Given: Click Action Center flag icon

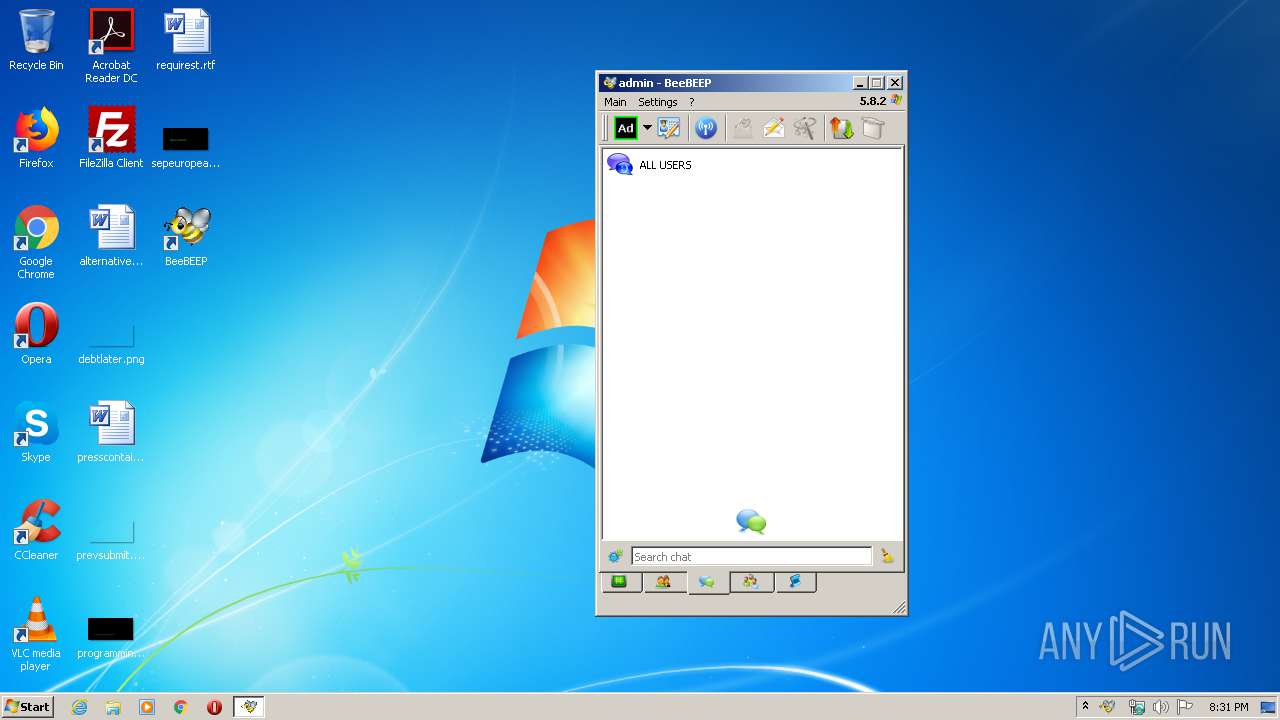Looking at the screenshot, I should point(1185,707).
